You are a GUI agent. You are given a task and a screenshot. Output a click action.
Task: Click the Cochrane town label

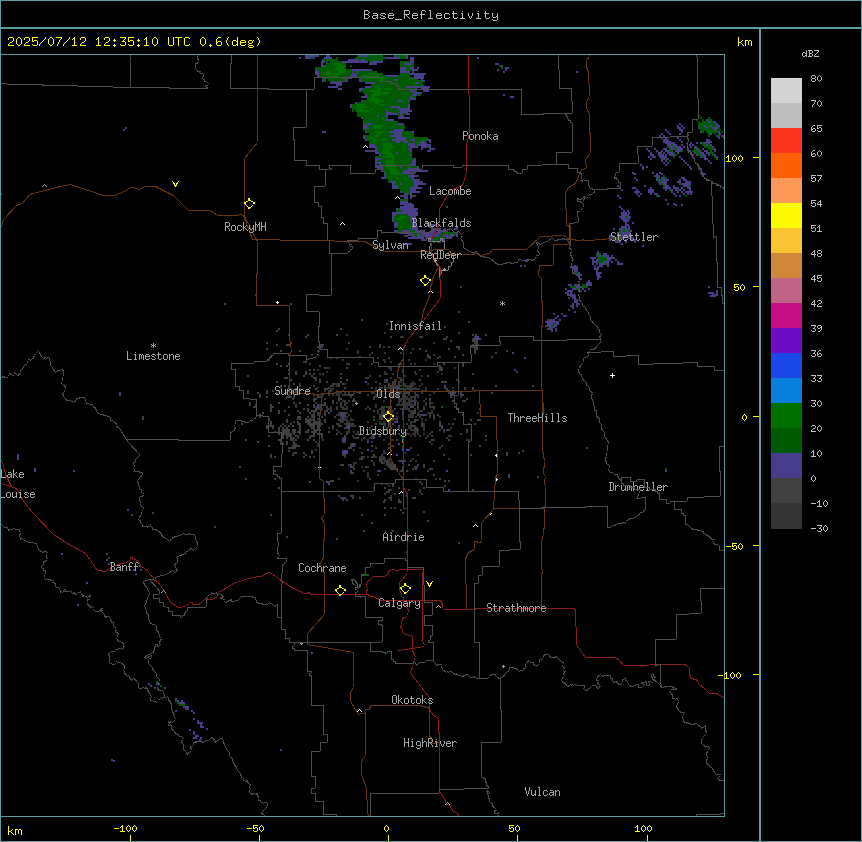click(x=322, y=568)
